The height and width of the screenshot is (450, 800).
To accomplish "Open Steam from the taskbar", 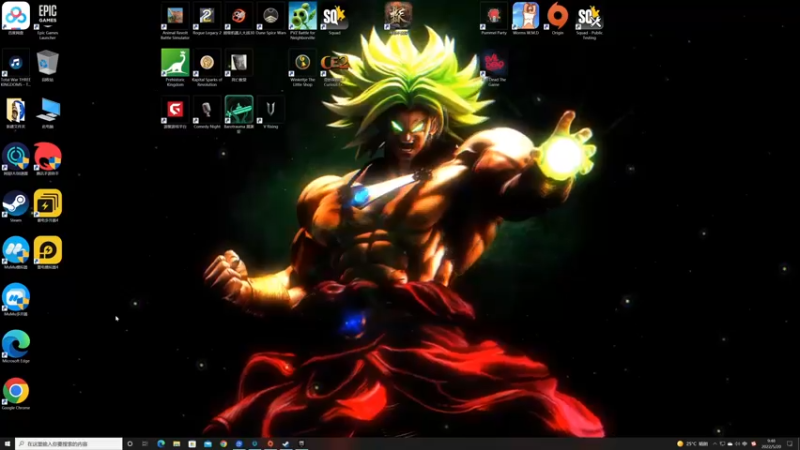I will click(286, 444).
